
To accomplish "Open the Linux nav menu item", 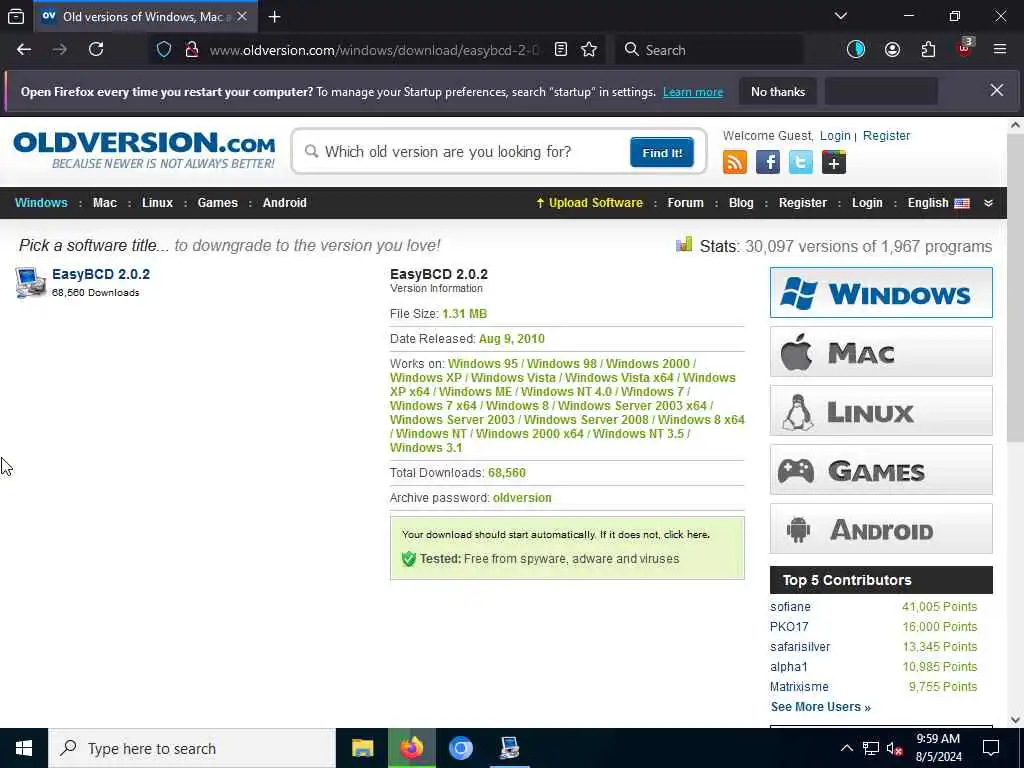I will pos(157,203).
